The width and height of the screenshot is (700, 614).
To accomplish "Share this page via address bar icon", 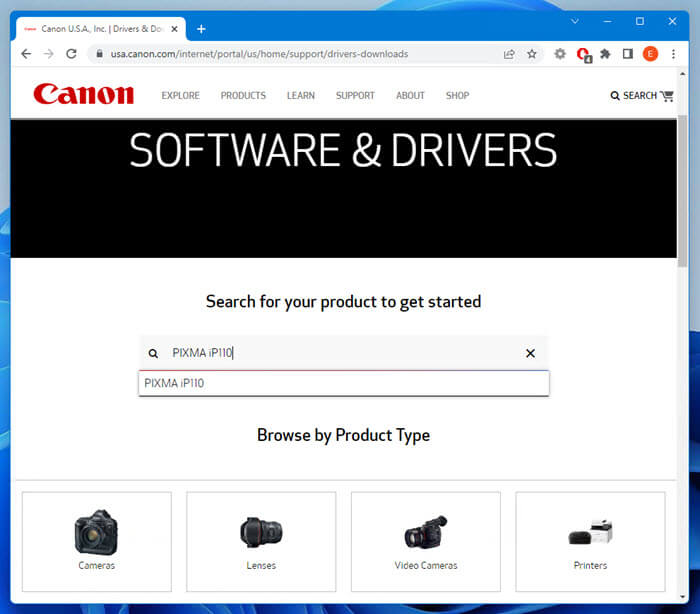I will [x=509, y=54].
